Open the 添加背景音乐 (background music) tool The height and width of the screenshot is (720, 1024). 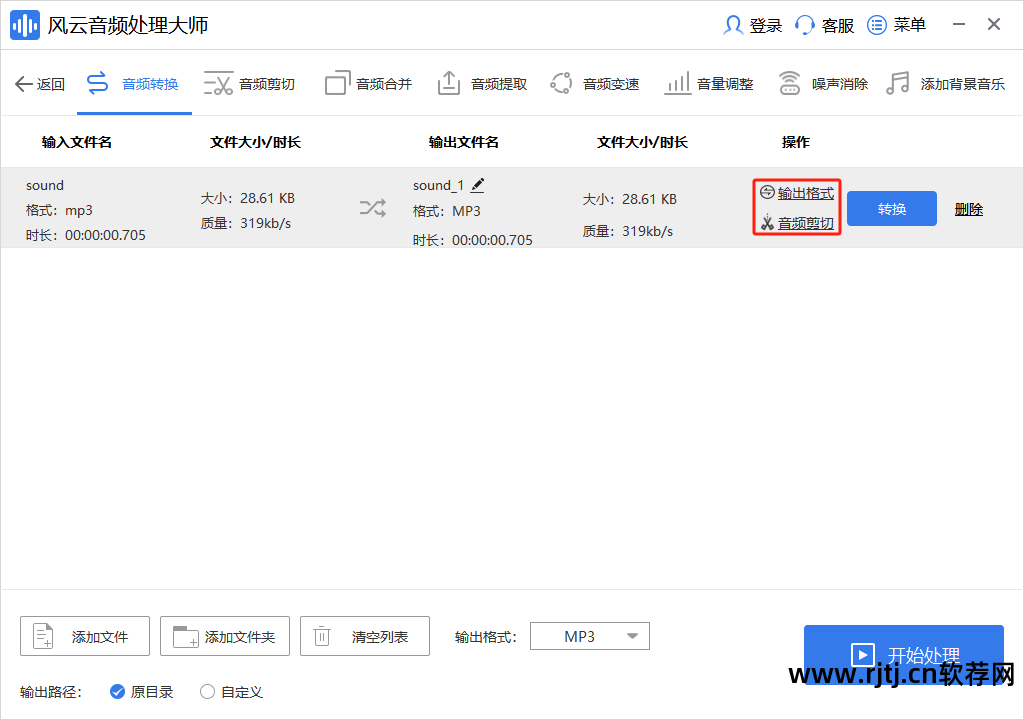tap(940, 83)
